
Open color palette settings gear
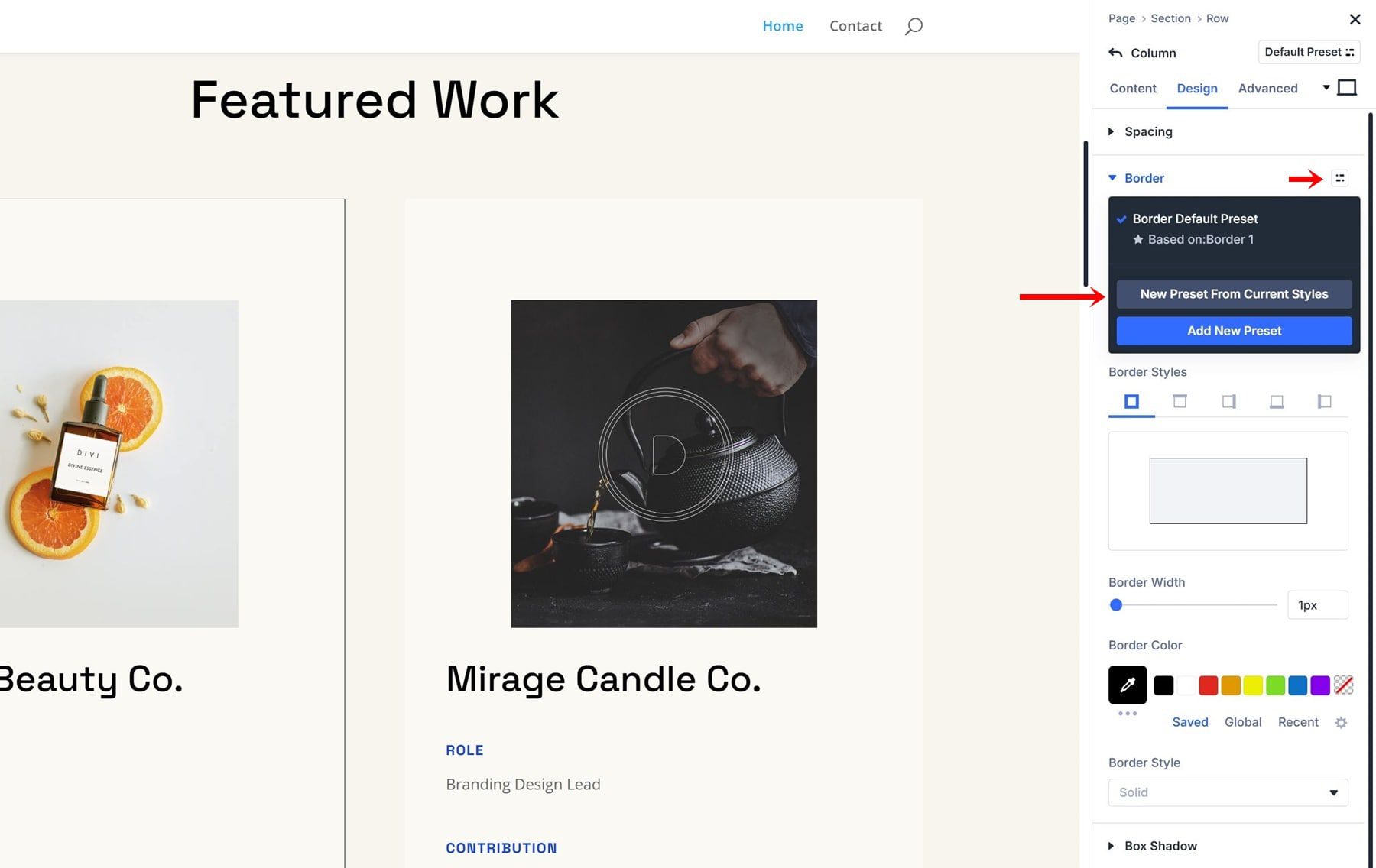[1341, 723]
